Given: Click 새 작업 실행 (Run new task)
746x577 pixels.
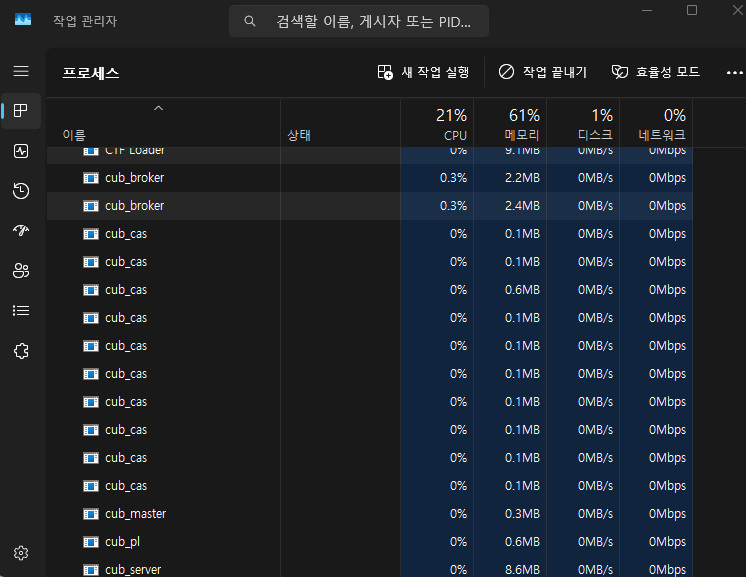Looking at the screenshot, I should pos(423,72).
